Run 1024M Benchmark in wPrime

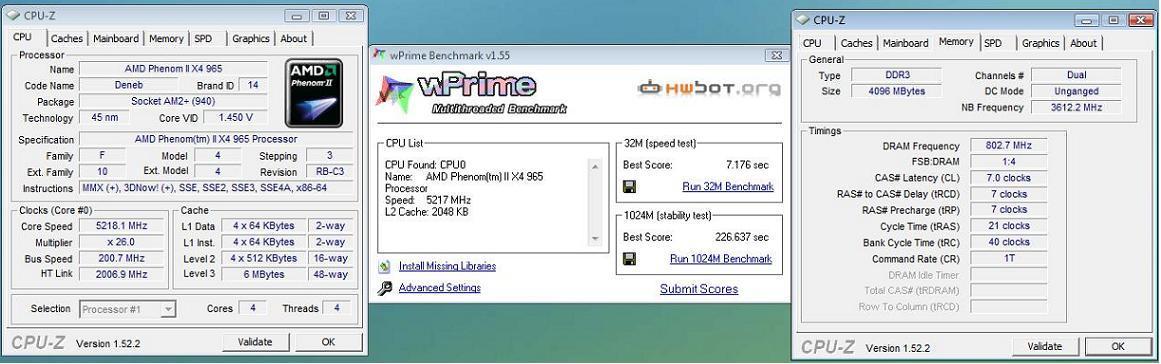[x=720, y=258]
